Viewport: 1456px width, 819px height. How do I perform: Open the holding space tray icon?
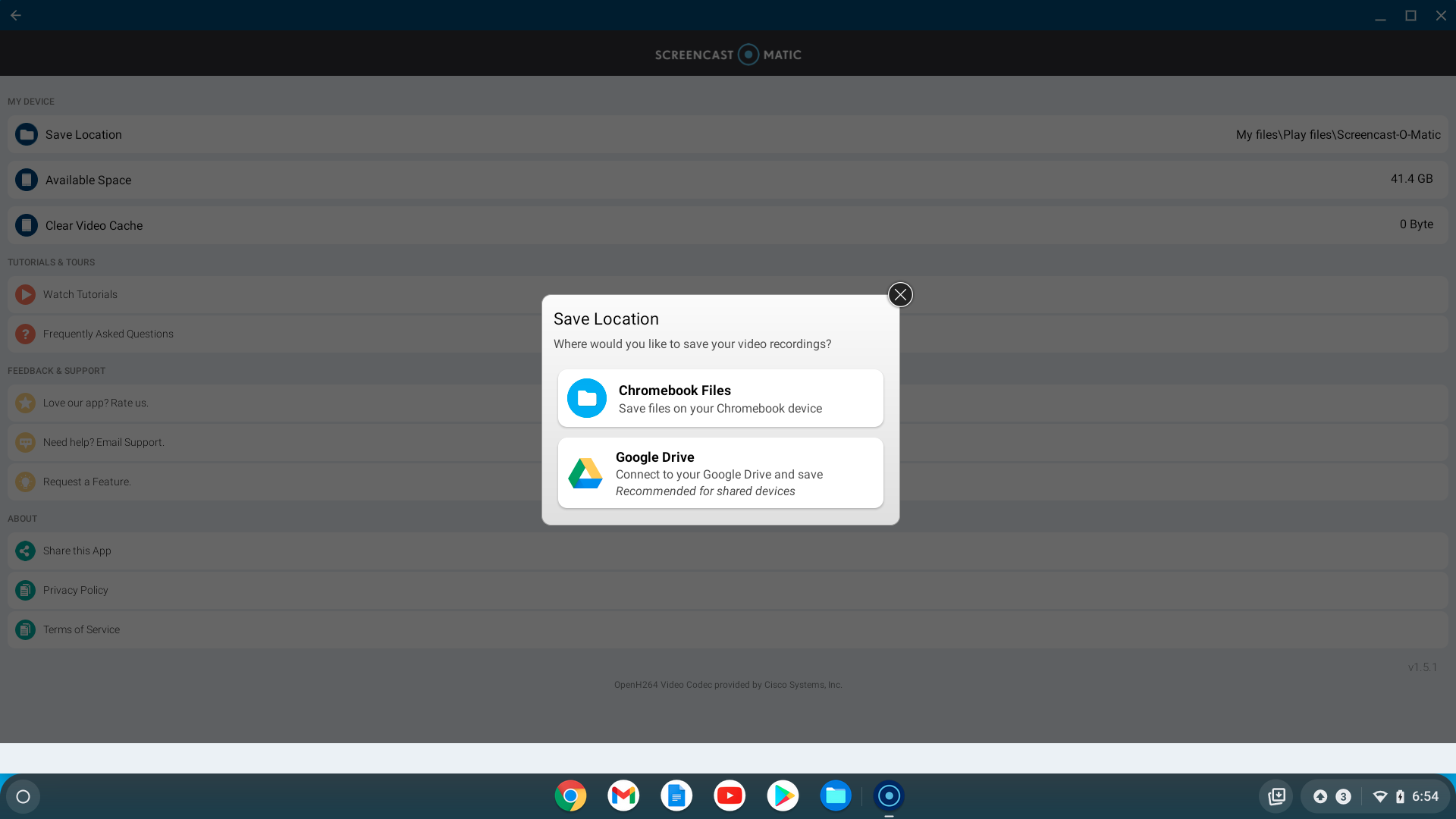1276,796
